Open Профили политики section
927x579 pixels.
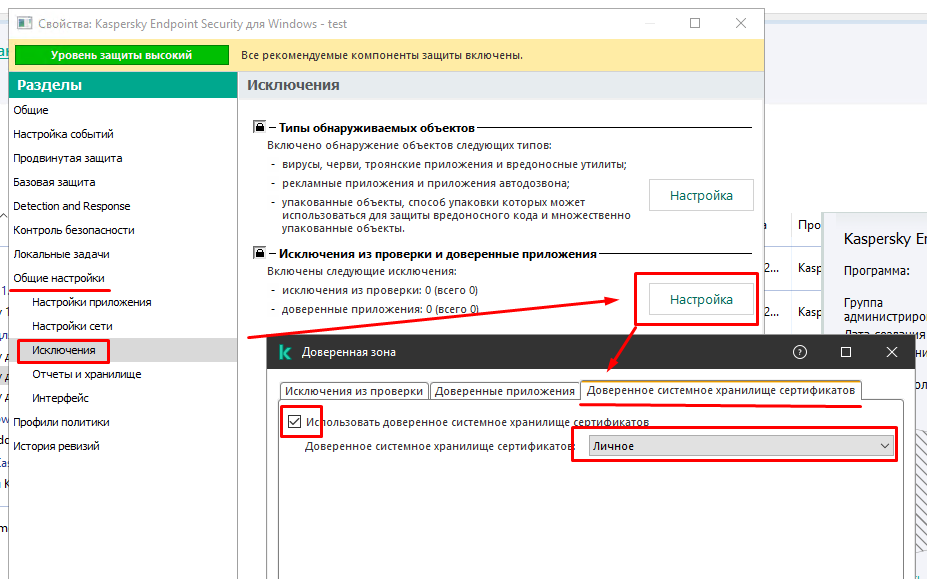(x=61, y=422)
